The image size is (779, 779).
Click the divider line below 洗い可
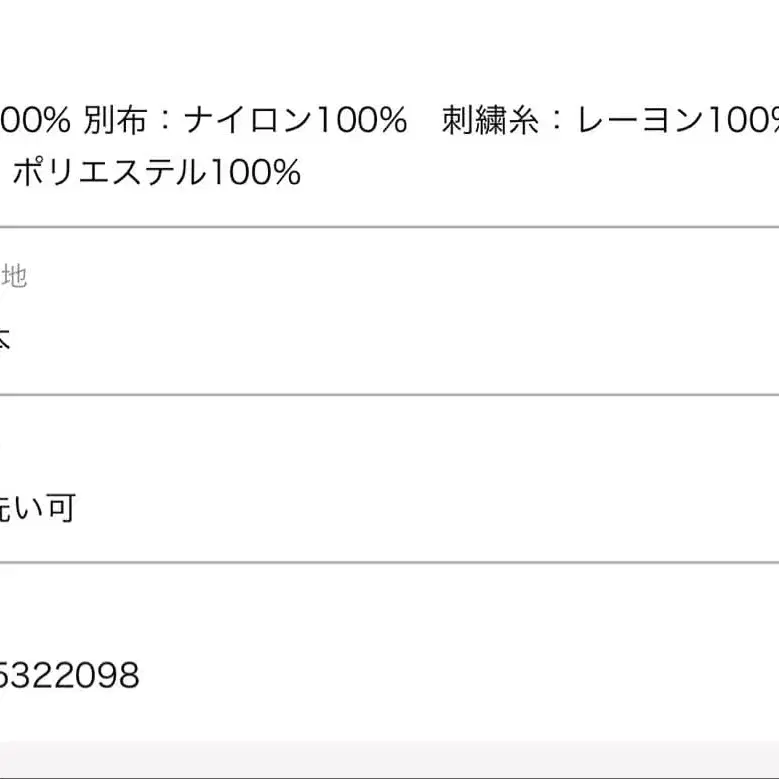pos(389,562)
